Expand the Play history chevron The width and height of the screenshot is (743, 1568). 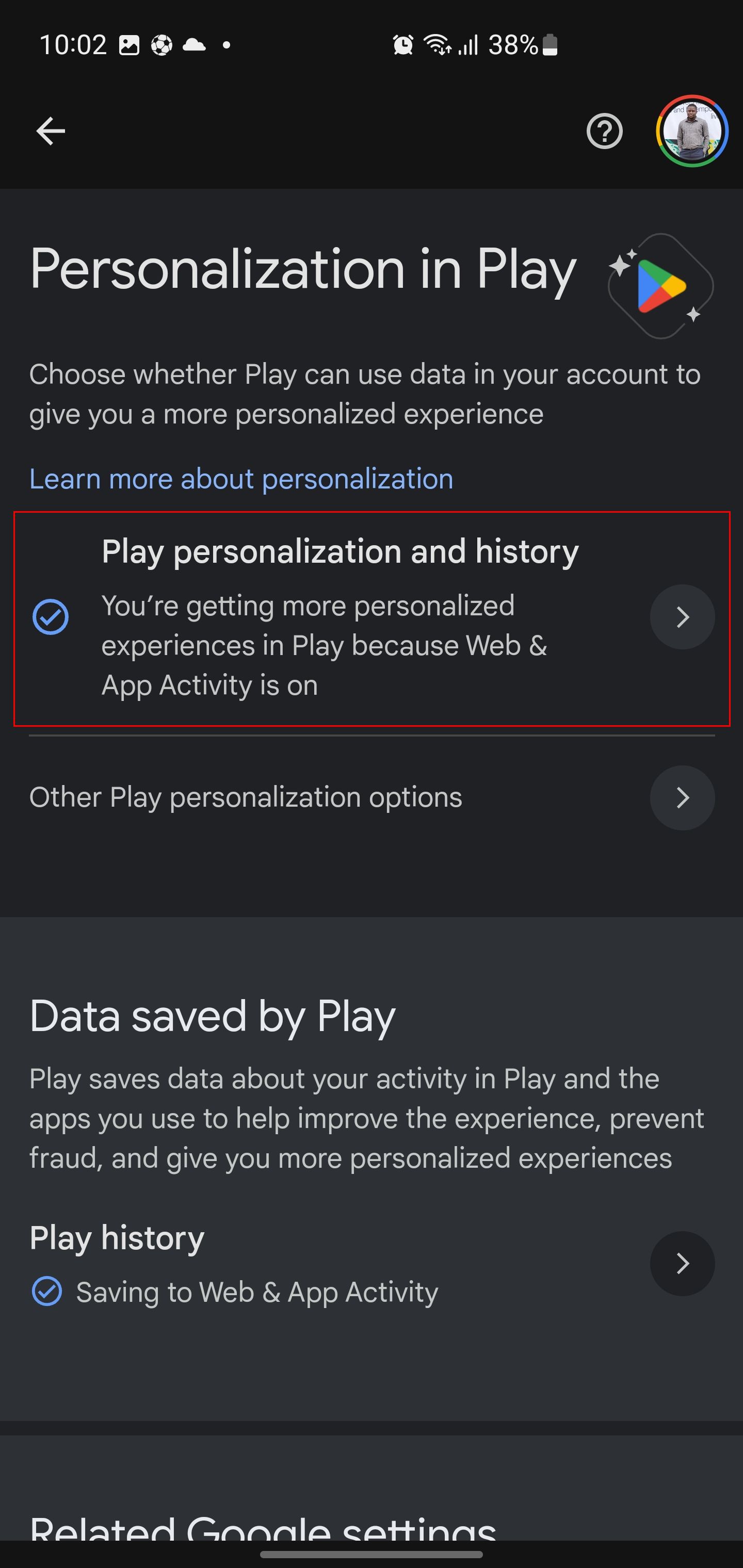[x=682, y=1264]
